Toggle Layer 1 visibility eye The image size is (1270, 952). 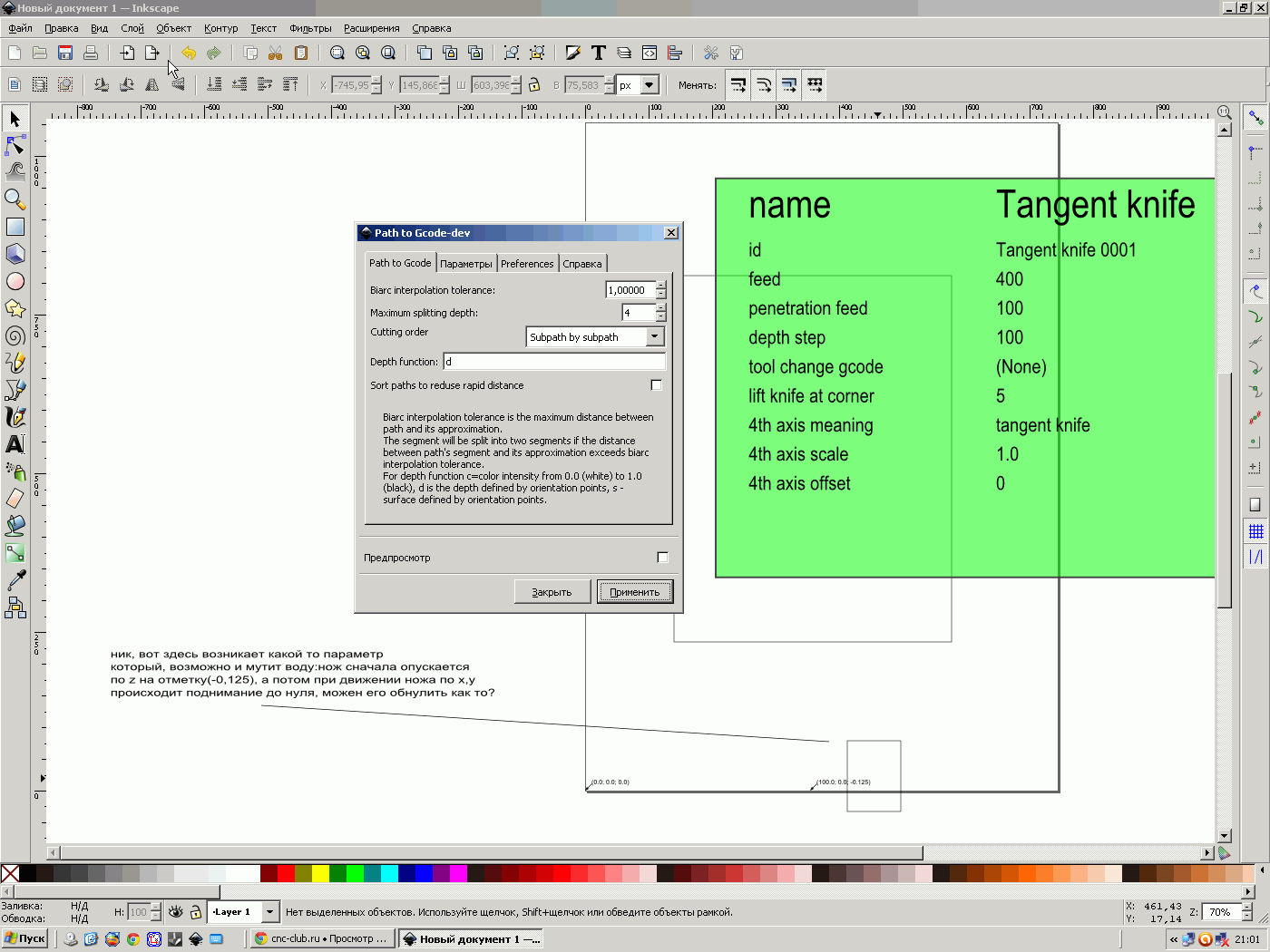(176, 912)
